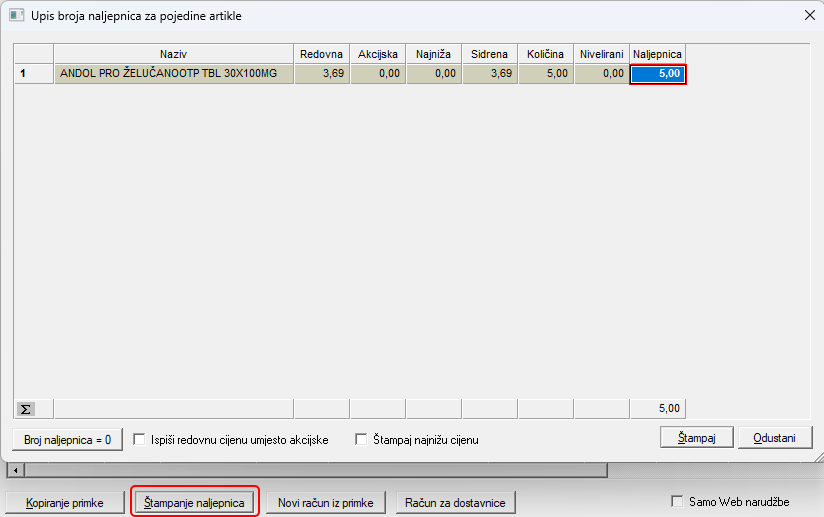The image size is (824, 517).
Task: Close the Upis broja naljepnica dialog
Action: 810,15
